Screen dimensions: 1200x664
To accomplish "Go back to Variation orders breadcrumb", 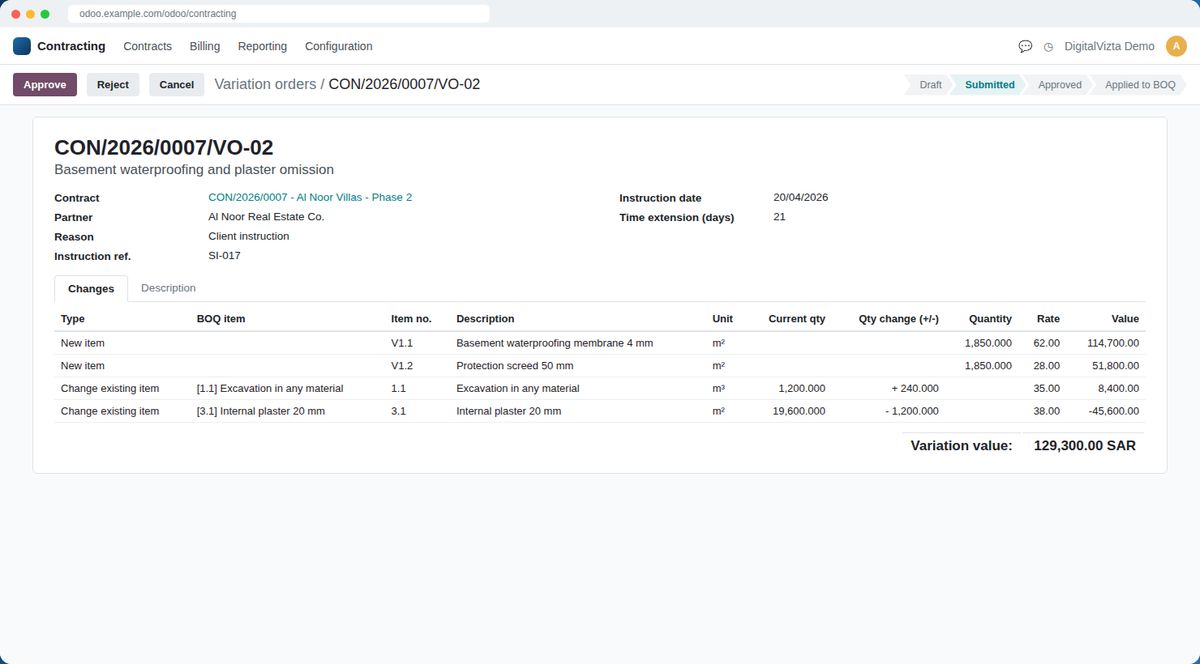I will pyautogui.click(x=265, y=84).
